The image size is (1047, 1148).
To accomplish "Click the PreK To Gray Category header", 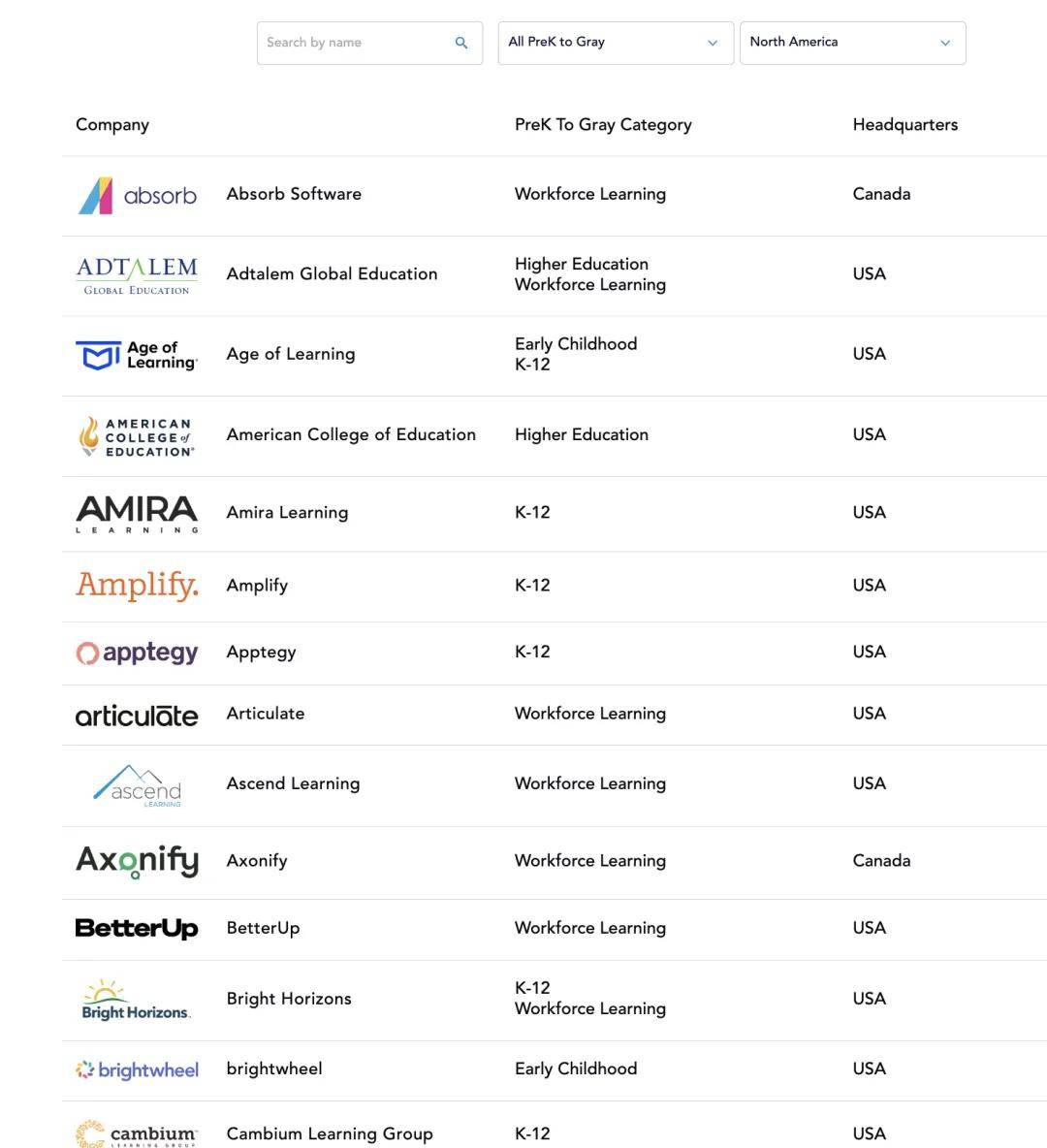I will click(603, 125).
